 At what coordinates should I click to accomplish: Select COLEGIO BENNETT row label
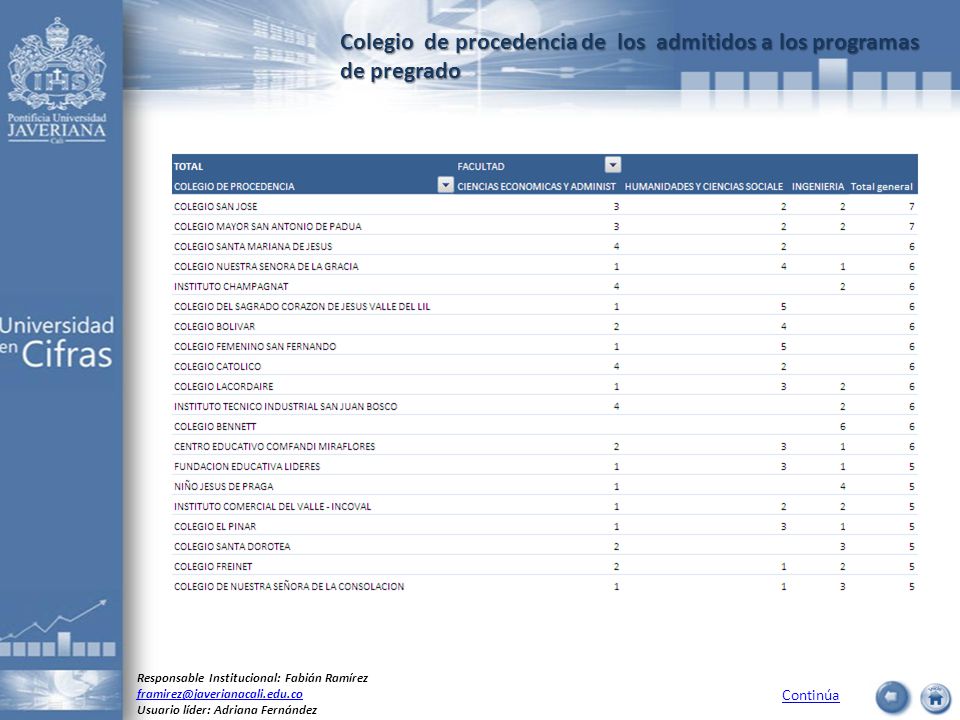[x=215, y=427]
